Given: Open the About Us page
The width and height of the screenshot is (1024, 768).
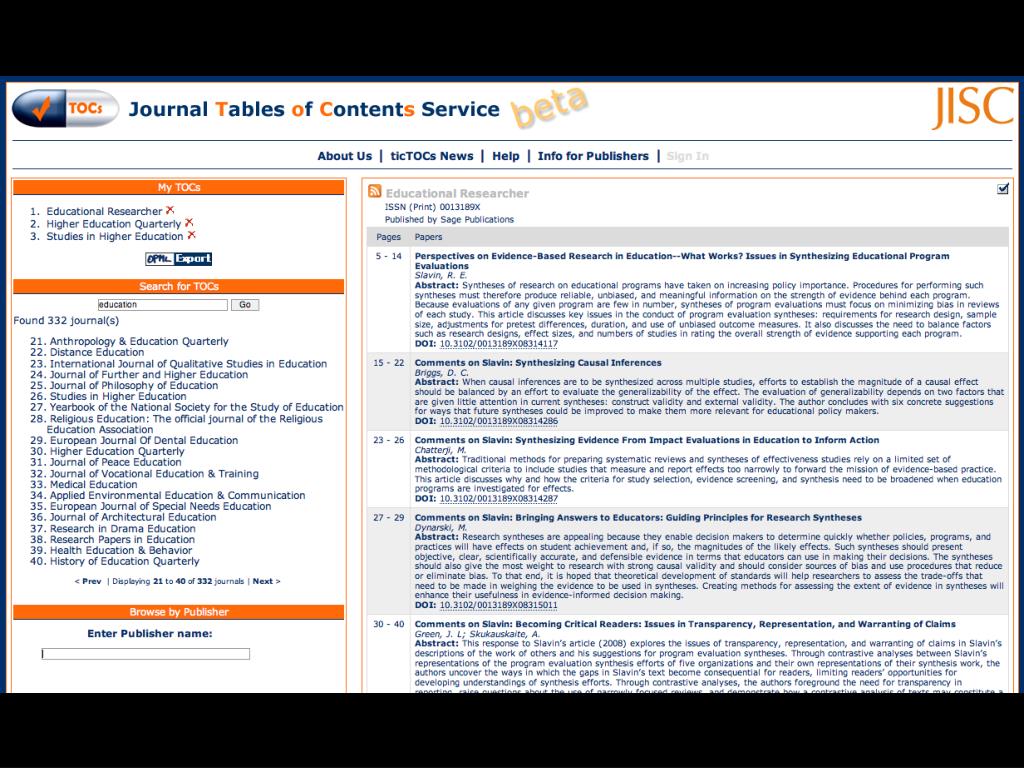Looking at the screenshot, I should (x=344, y=156).
